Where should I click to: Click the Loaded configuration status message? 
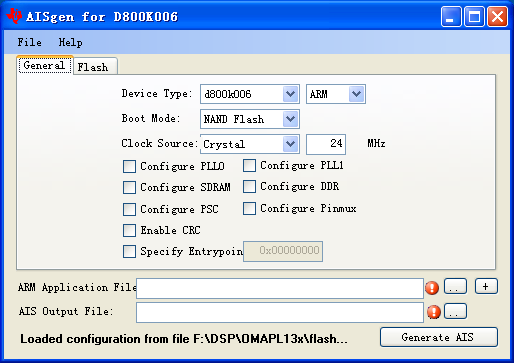coord(184,339)
